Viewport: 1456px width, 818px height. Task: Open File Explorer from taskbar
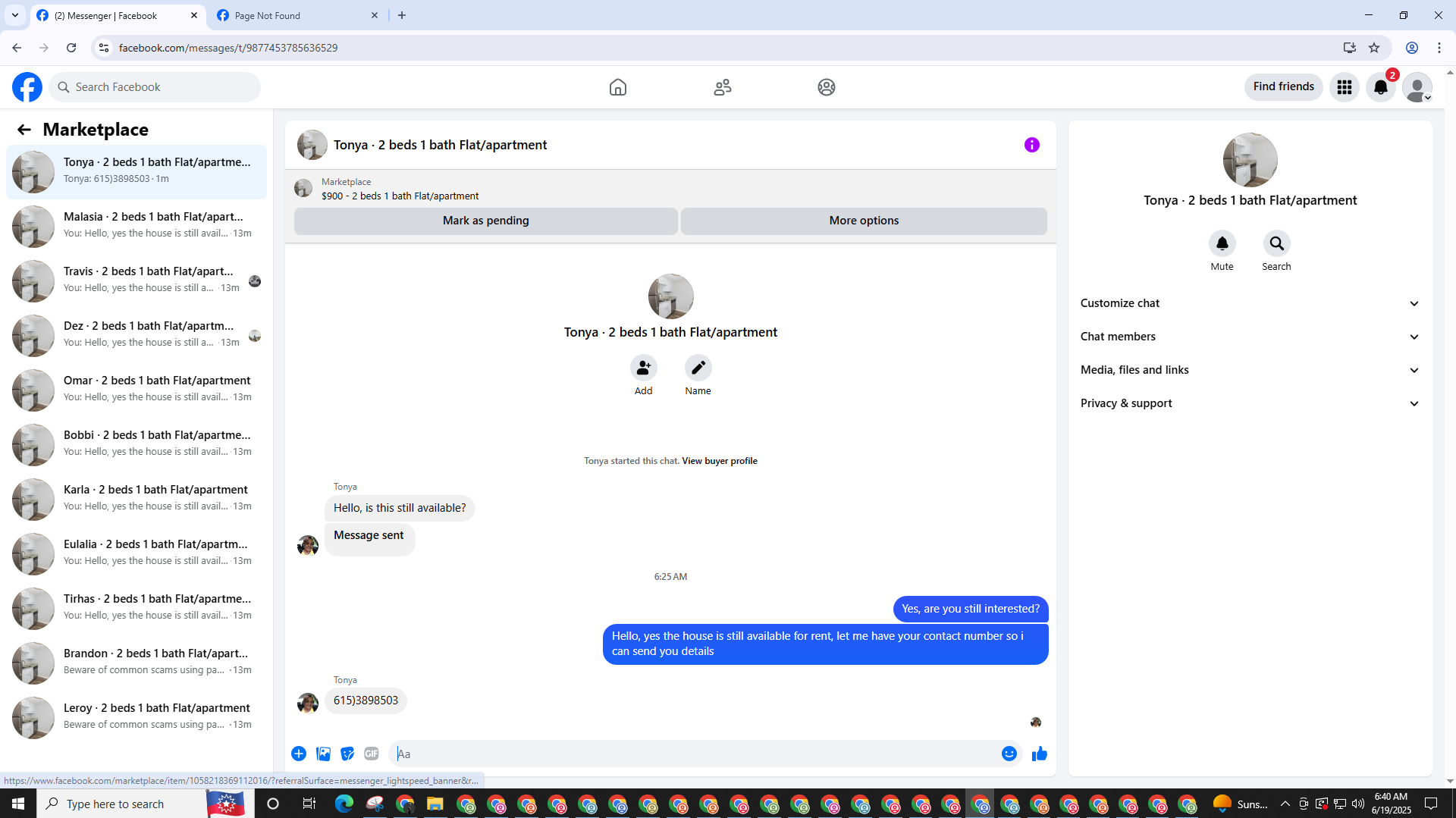point(435,804)
